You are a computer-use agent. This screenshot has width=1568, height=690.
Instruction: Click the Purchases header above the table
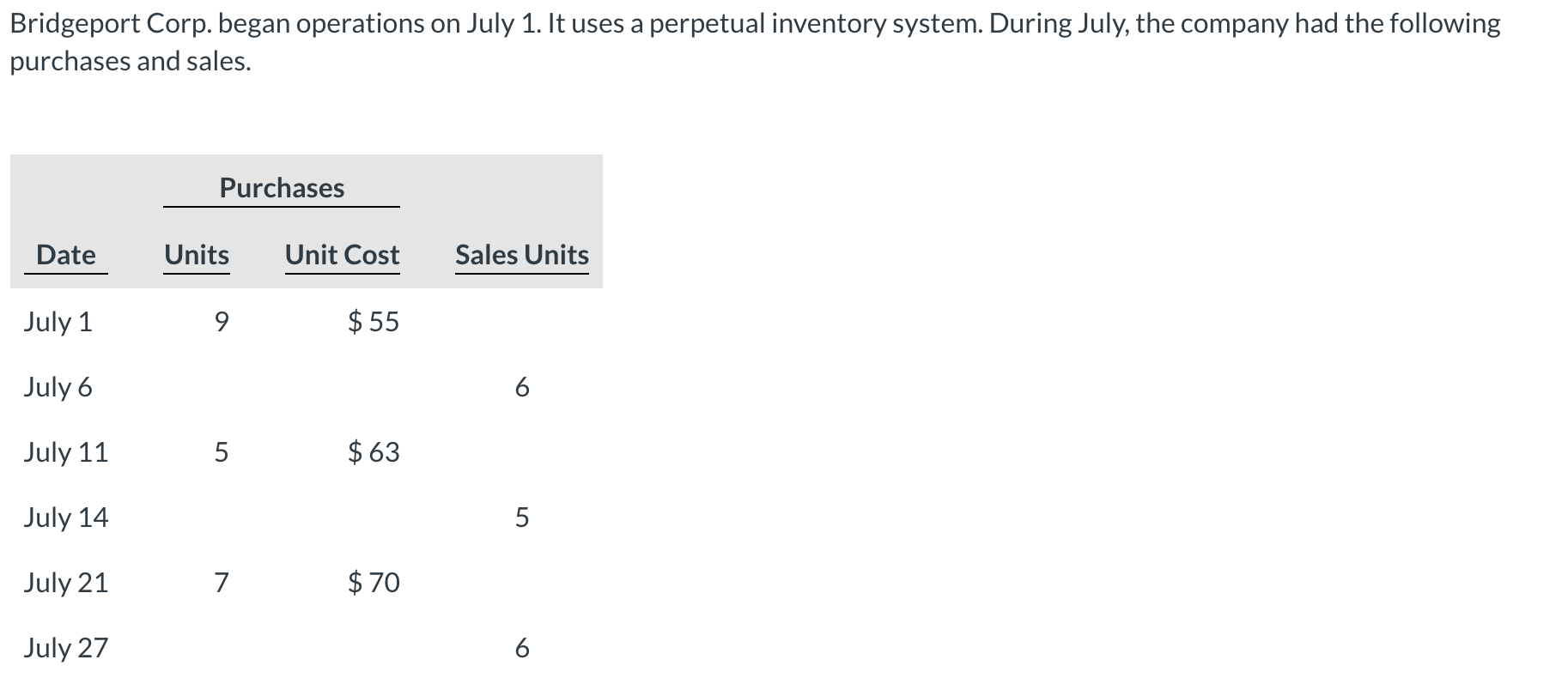coord(282,188)
